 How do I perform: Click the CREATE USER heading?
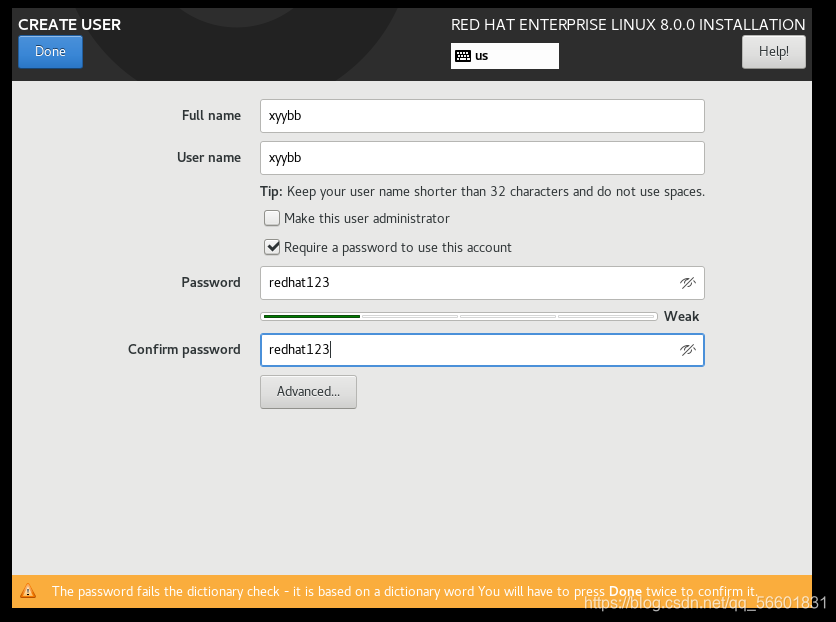(69, 25)
